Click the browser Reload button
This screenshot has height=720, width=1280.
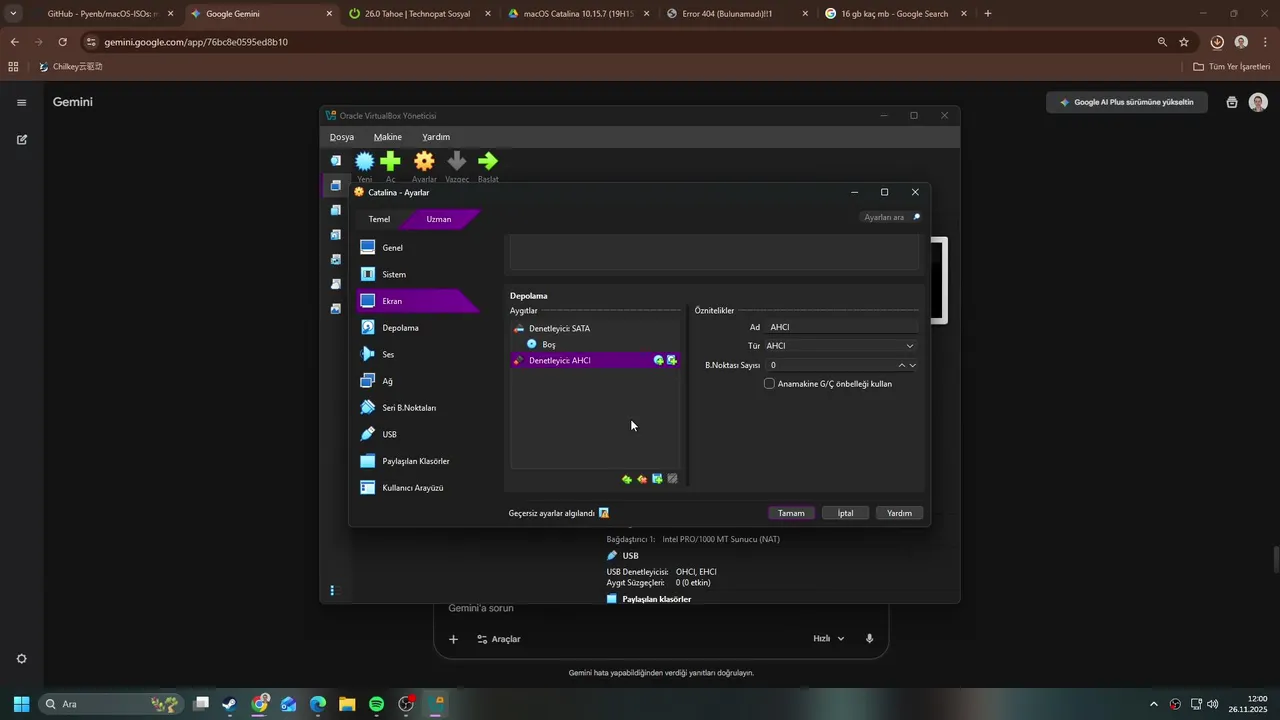[x=62, y=42]
